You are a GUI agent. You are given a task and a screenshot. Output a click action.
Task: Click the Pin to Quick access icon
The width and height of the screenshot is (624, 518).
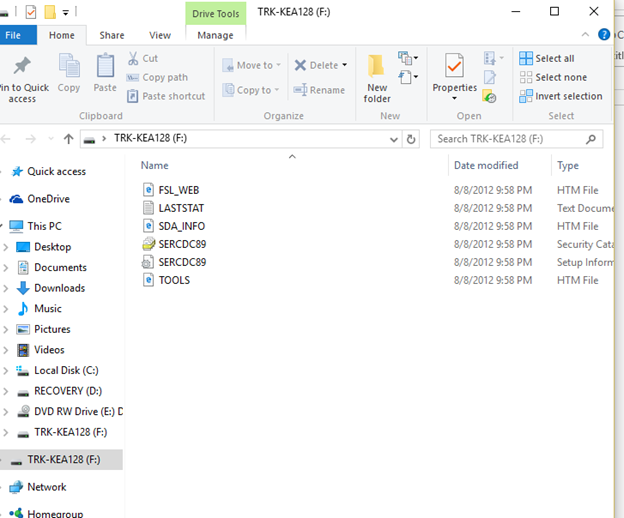tap(22, 66)
